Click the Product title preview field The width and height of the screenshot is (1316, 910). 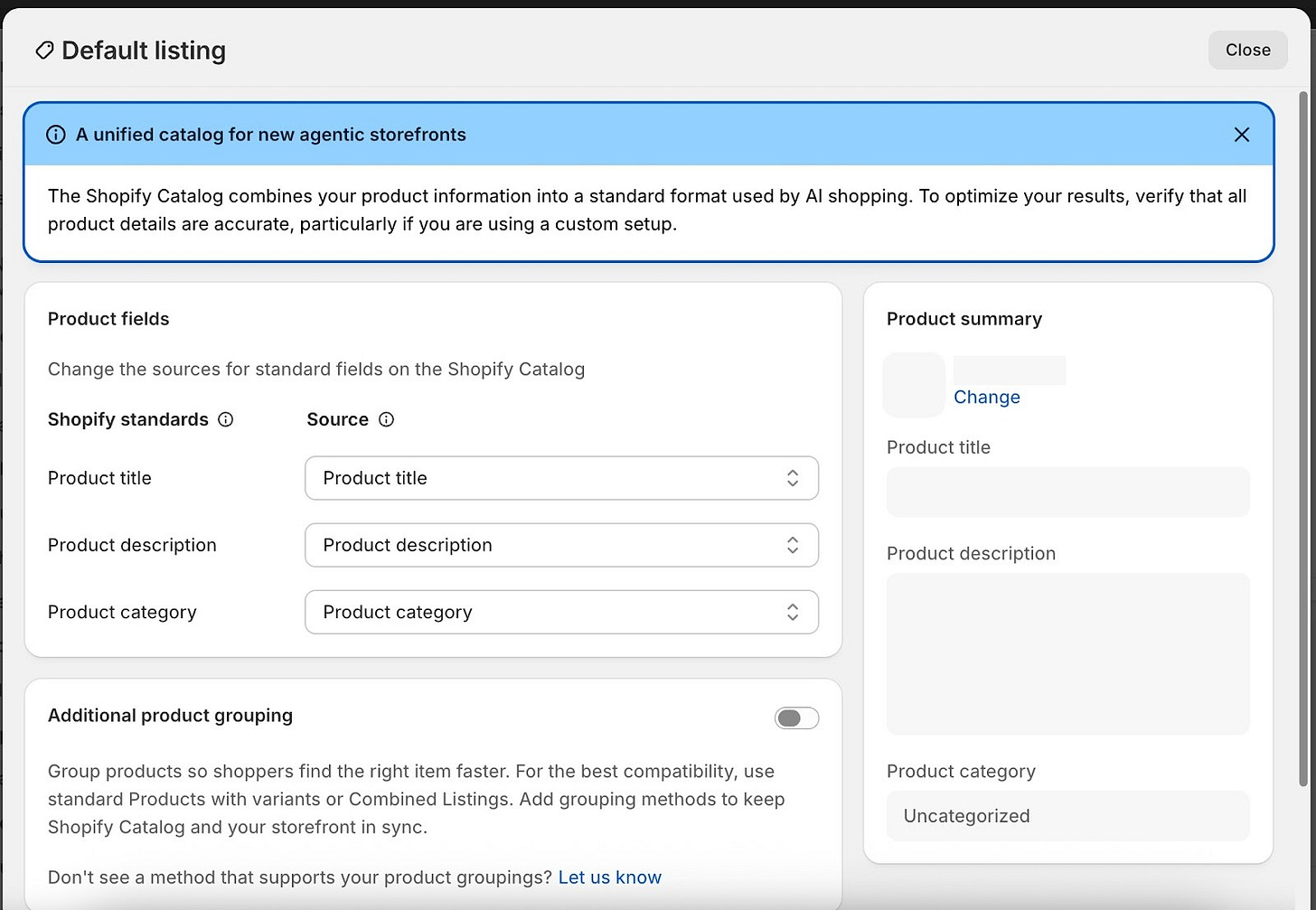(1067, 492)
